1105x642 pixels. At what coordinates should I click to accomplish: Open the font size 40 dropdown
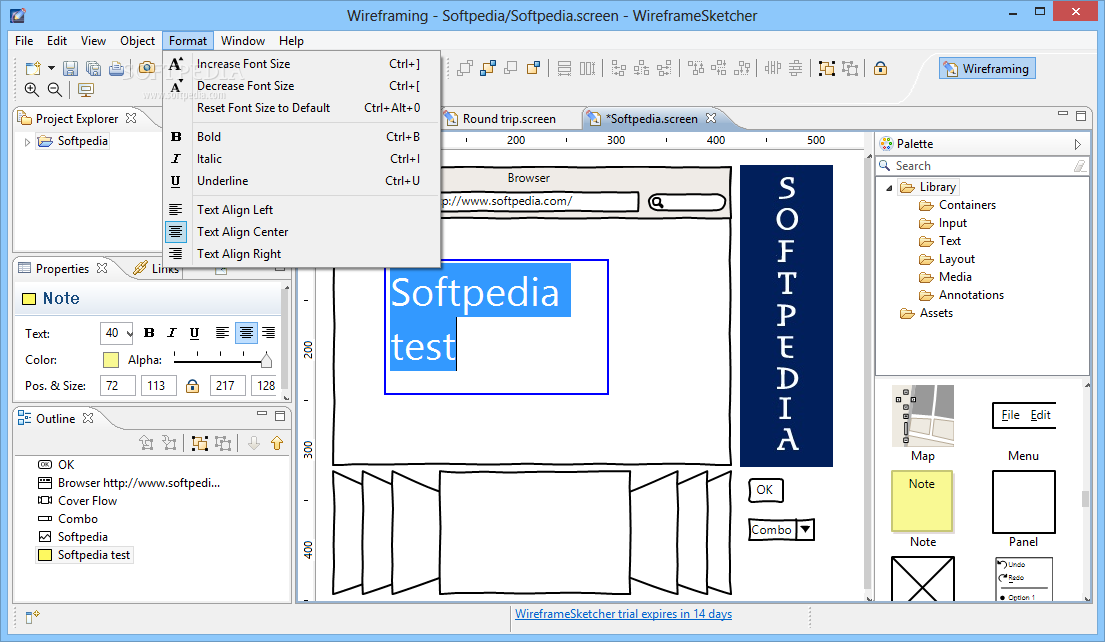pos(129,333)
